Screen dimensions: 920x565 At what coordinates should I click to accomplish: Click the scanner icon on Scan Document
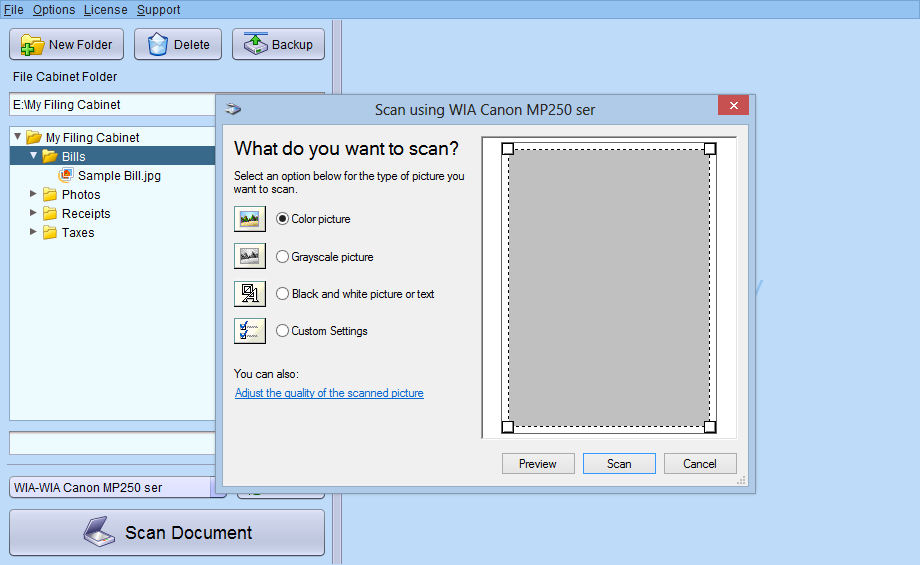click(99, 532)
